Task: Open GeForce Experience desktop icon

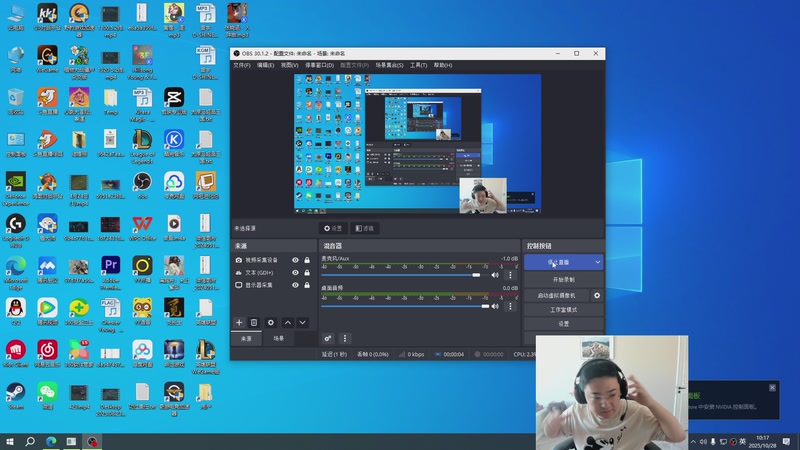Action: [16, 188]
